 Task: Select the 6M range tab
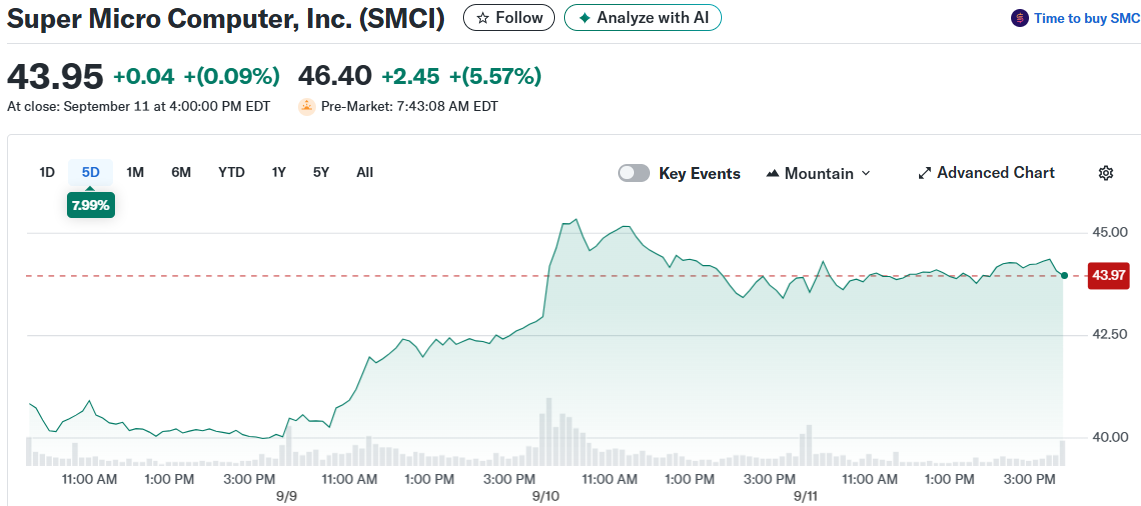[181, 173]
